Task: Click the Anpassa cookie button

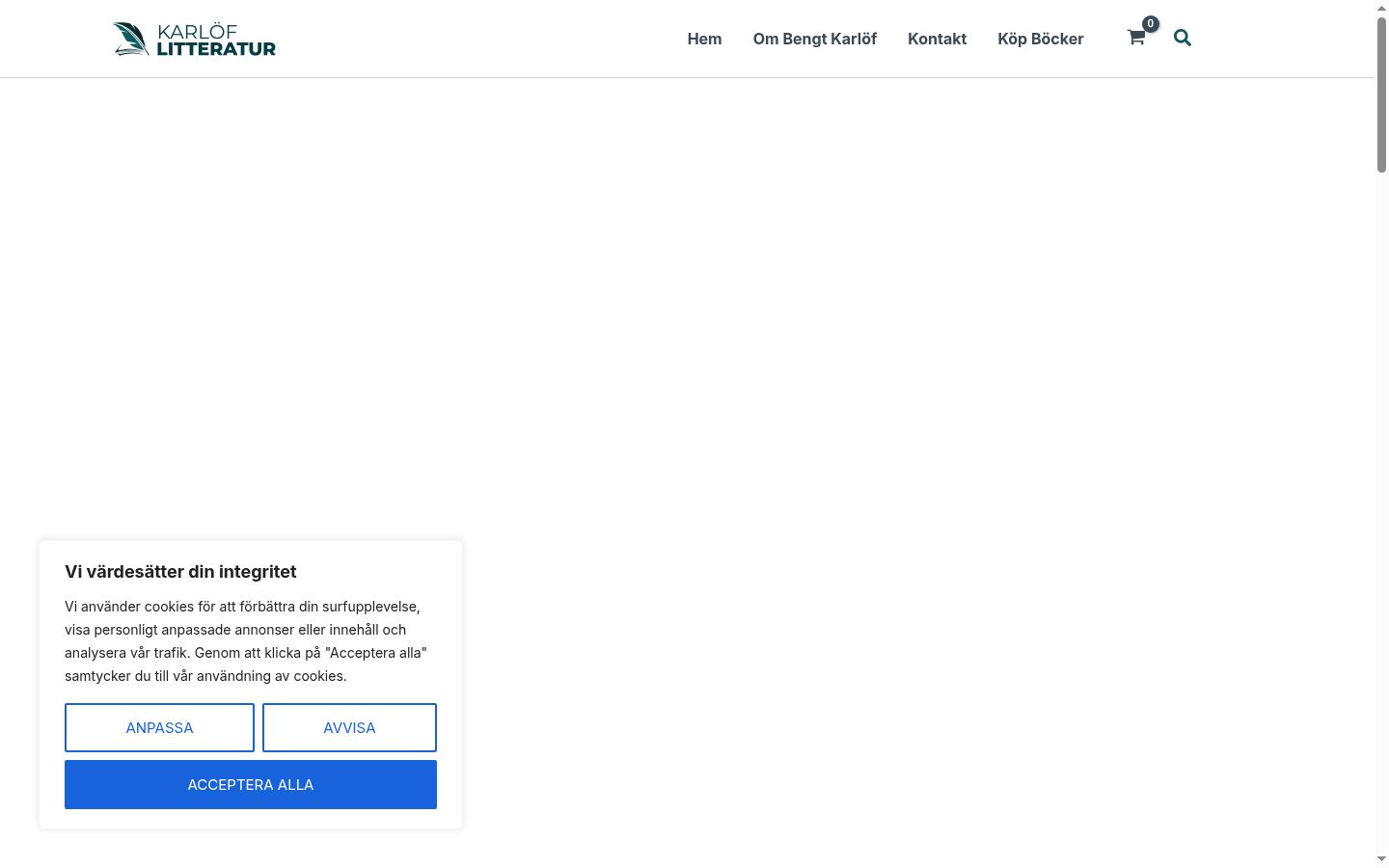Action: pyautogui.click(x=159, y=727)
